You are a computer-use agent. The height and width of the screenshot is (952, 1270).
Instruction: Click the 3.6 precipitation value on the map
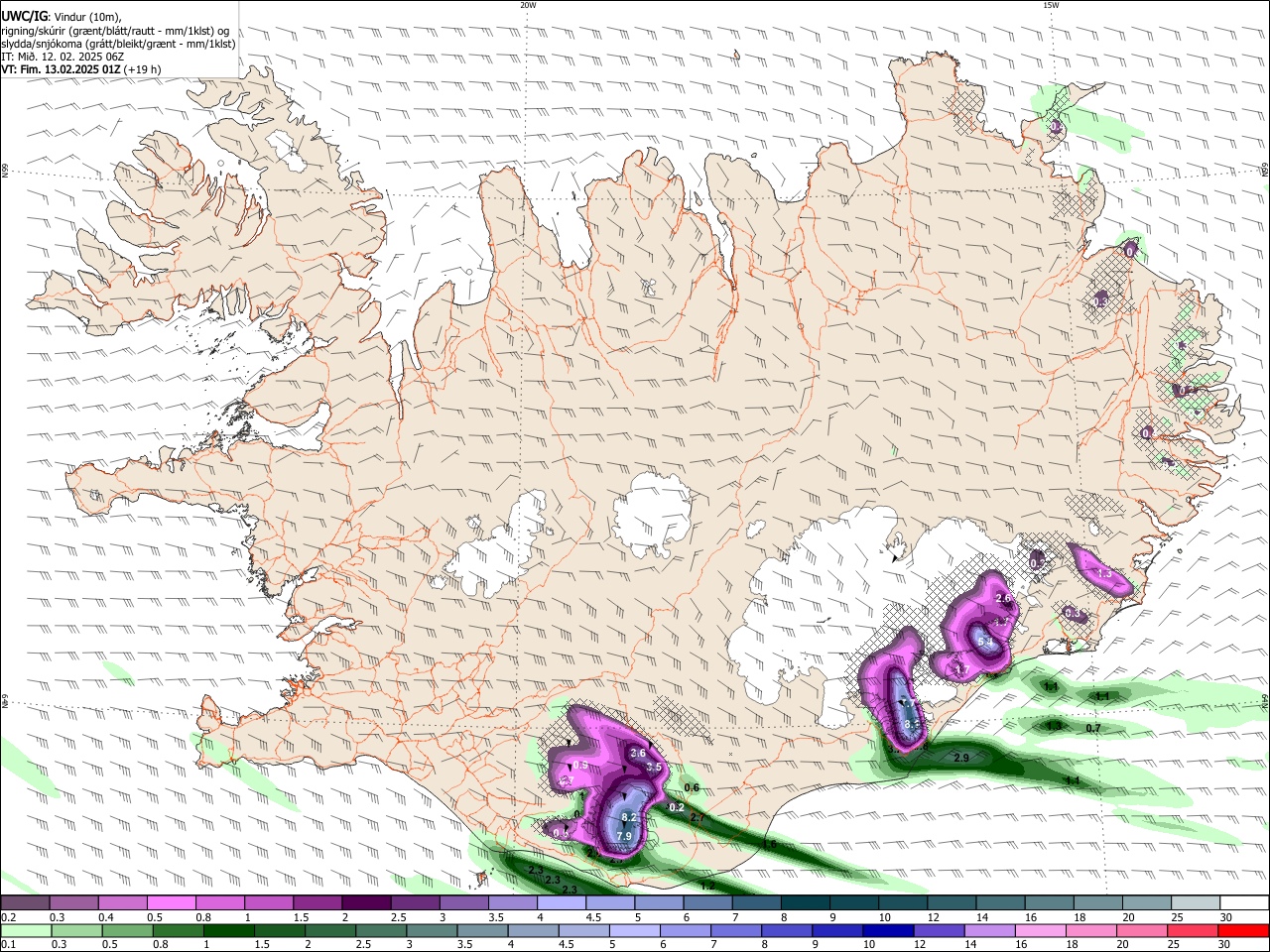(638, 754)
